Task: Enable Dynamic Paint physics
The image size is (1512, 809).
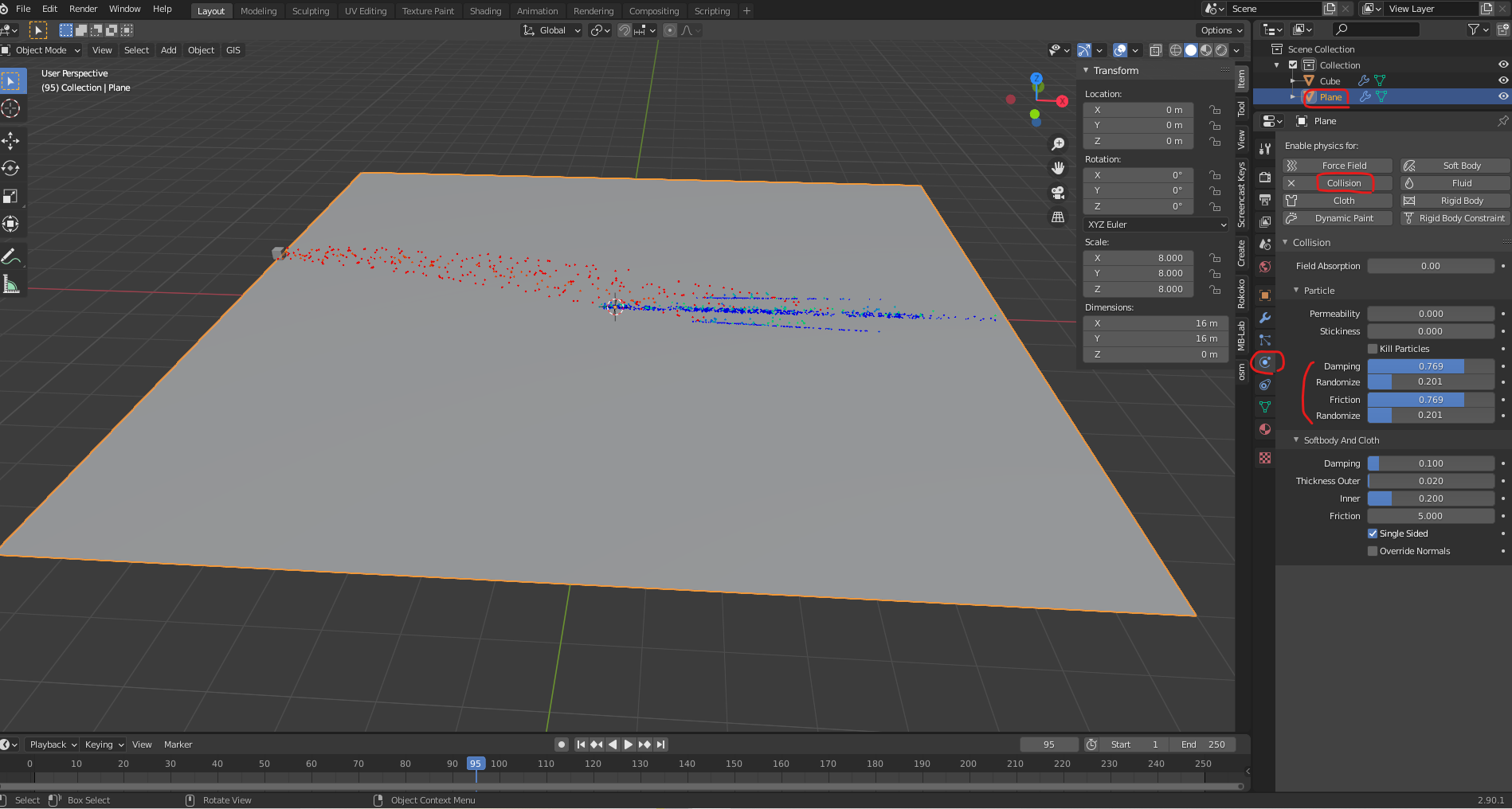Action: point(1338,218)
